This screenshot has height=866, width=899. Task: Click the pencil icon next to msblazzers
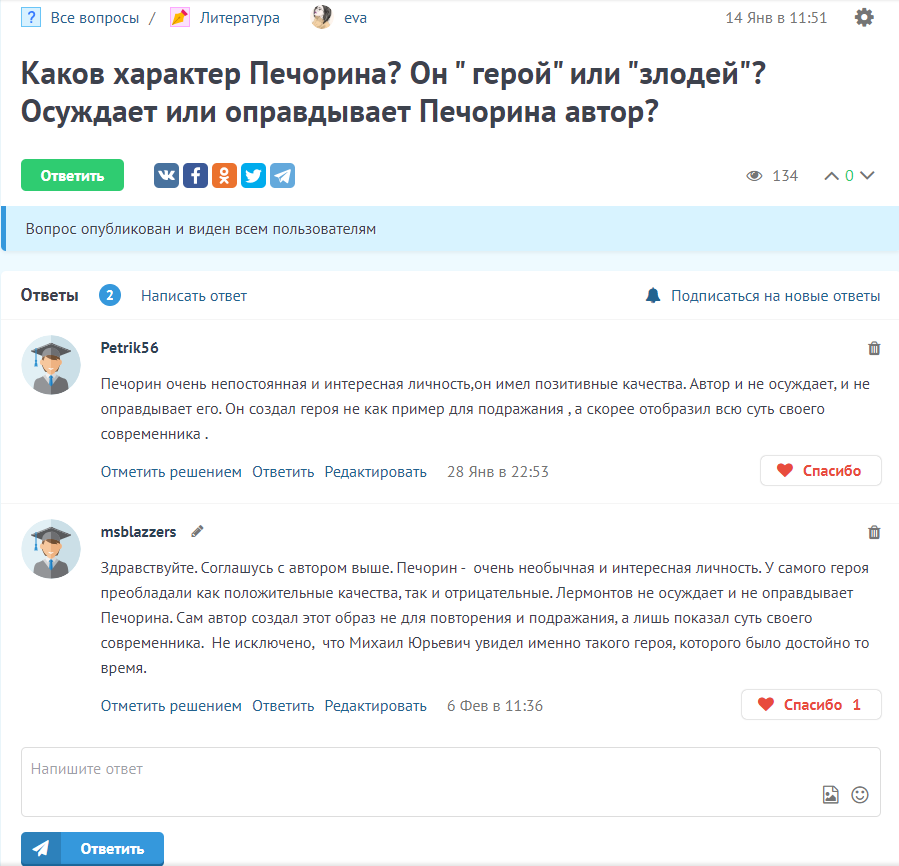pos(197,532)
